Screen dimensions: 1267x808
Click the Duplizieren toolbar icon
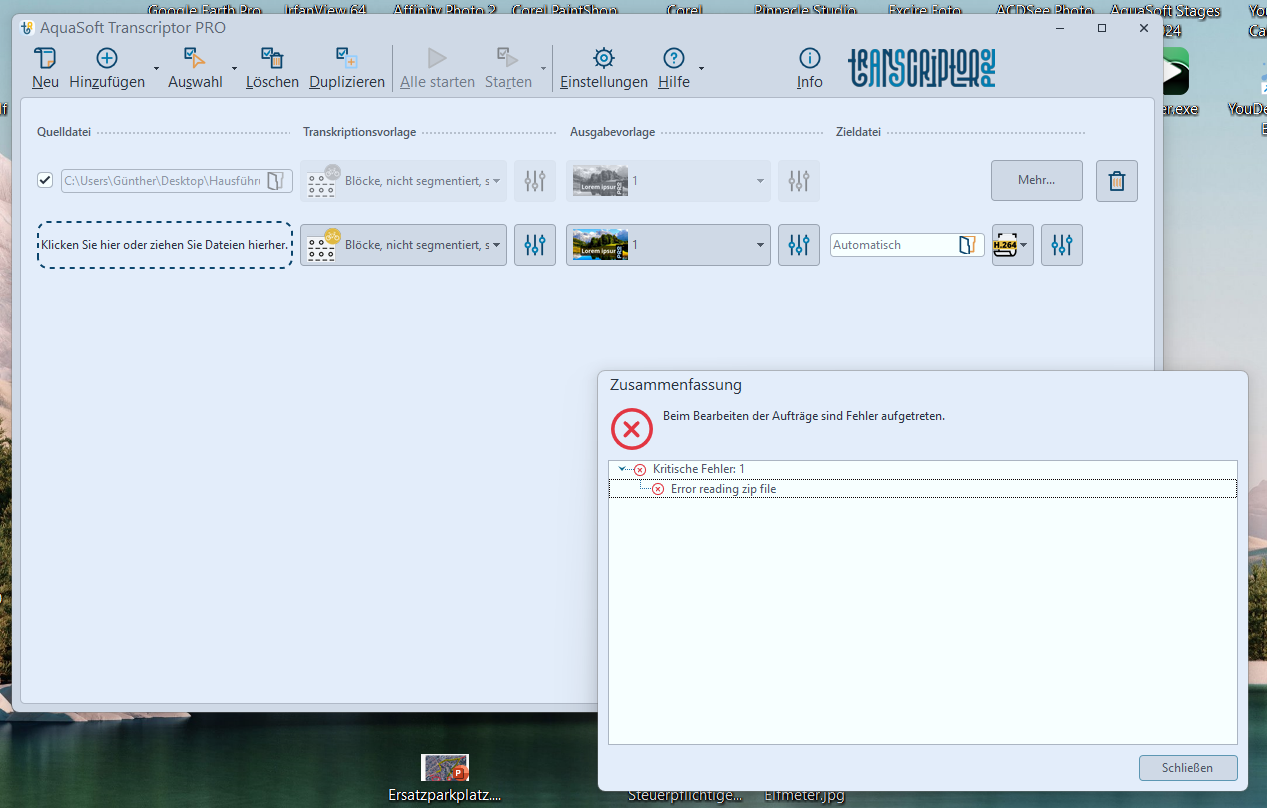coord(346,59)
